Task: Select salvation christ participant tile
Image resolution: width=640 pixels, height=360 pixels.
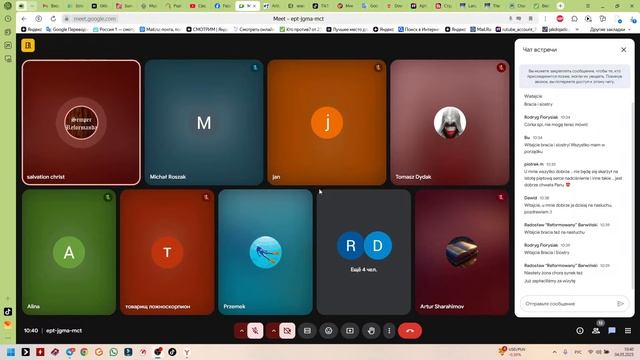Action: click(81, 122)
